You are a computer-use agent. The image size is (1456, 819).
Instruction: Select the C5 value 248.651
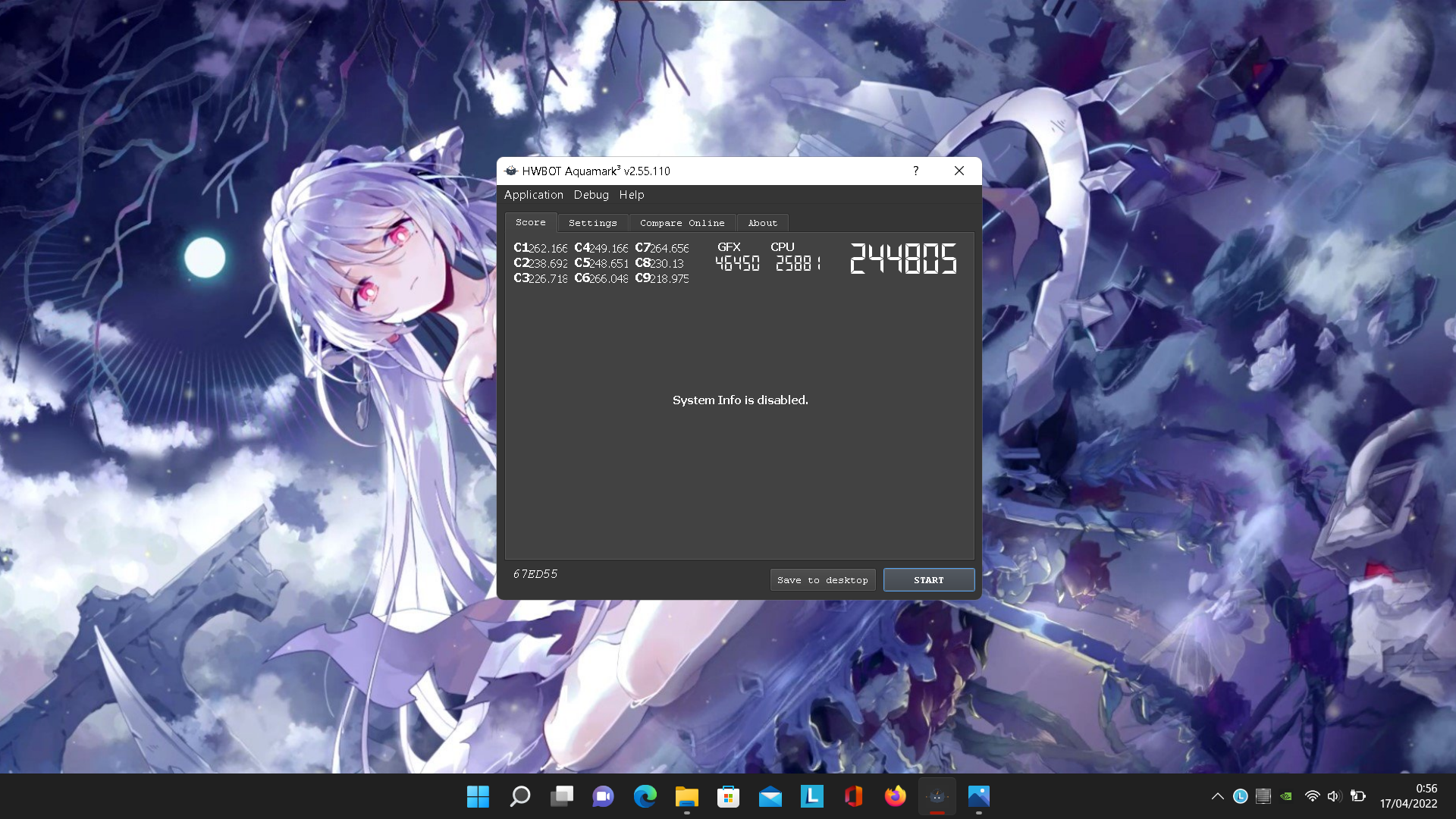pyautogui.click(x=609, y=264)
